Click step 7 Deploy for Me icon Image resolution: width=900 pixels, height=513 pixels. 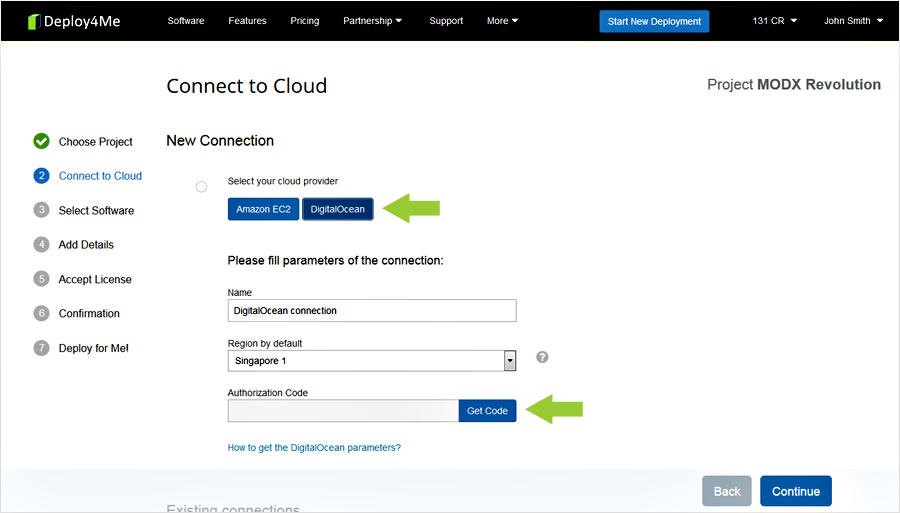pyautogui.click(x=41, y=348)
